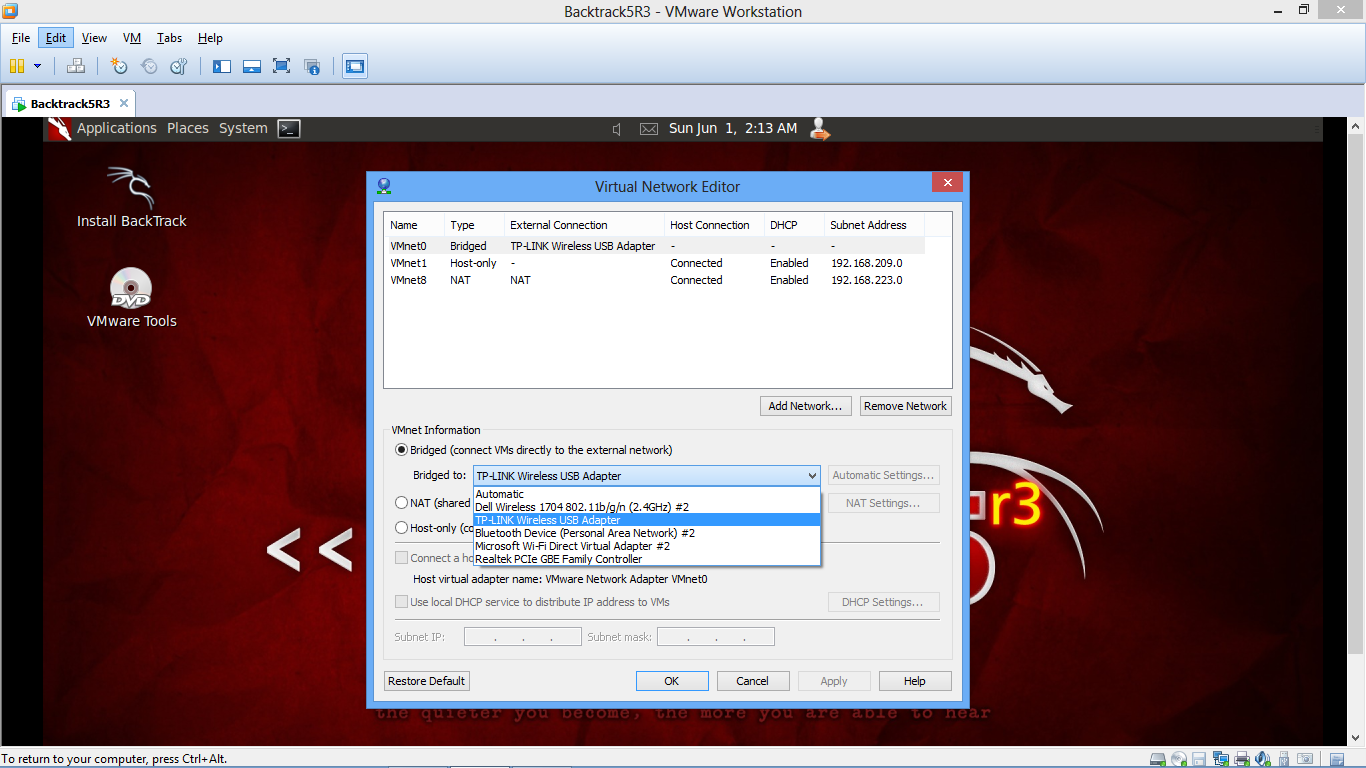The height and width of the screenshot is (768, 1366).
Task: Choose TP-LINK Wireless USB Adapter option
Action: (647, 520)
